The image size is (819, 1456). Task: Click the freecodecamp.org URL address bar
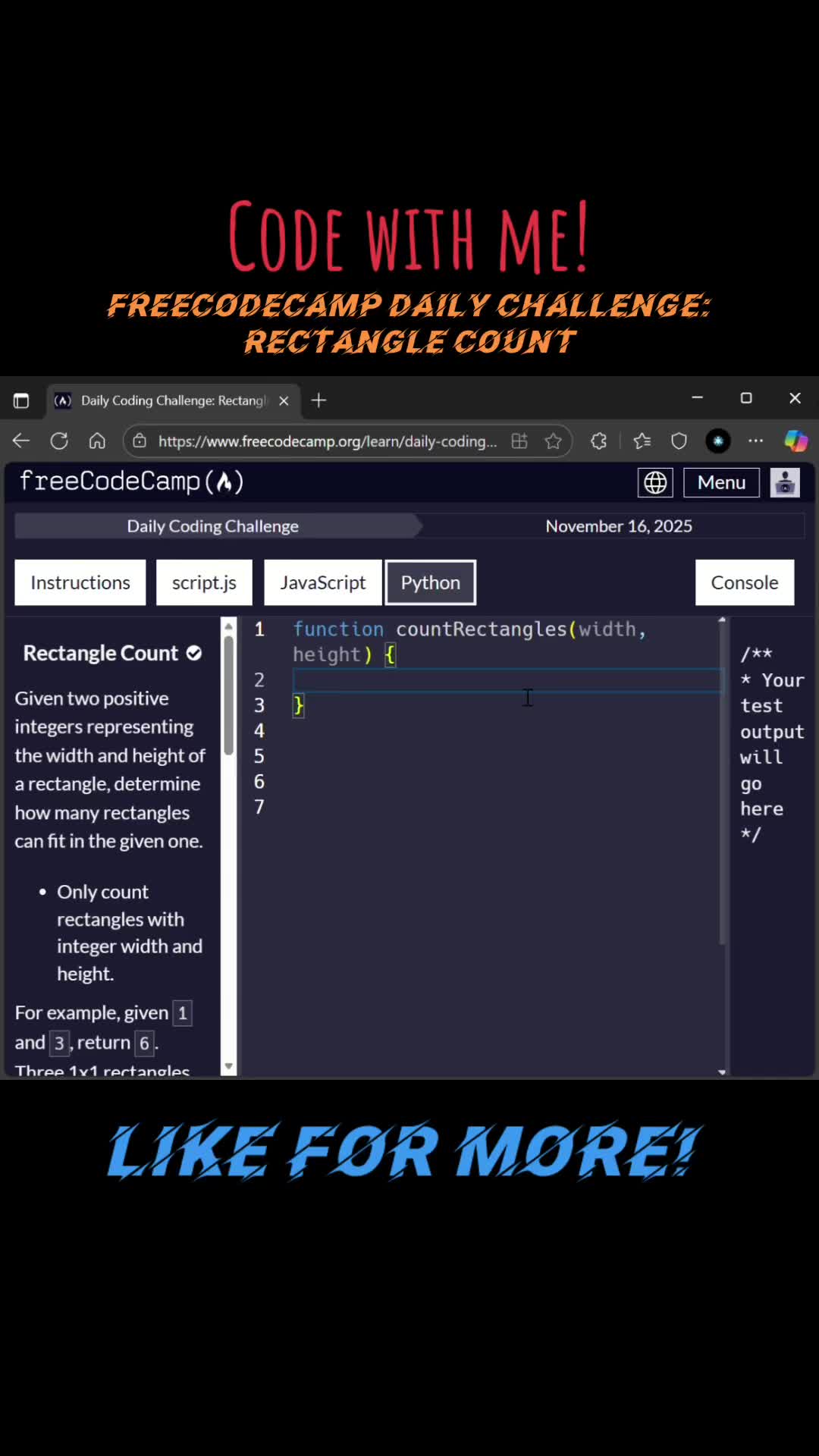tap(328, 441)
